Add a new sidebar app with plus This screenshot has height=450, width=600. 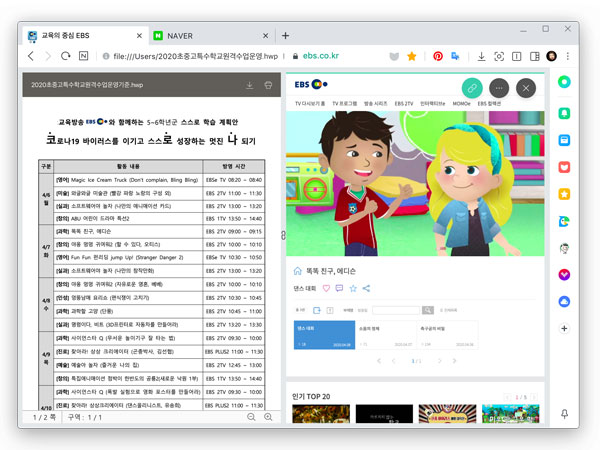pos(565,328)
